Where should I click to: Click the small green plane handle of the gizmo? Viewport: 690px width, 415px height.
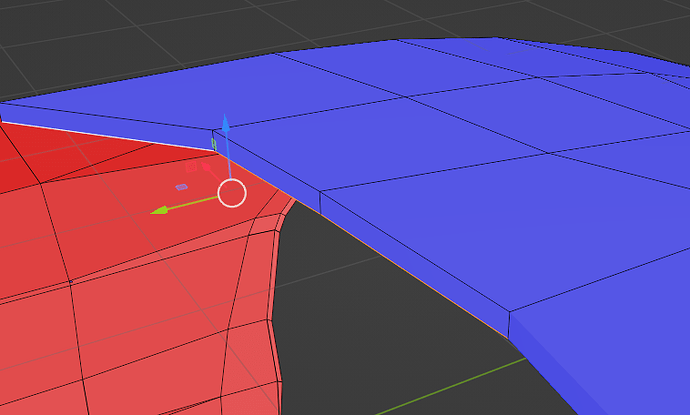tap(214, 145)
